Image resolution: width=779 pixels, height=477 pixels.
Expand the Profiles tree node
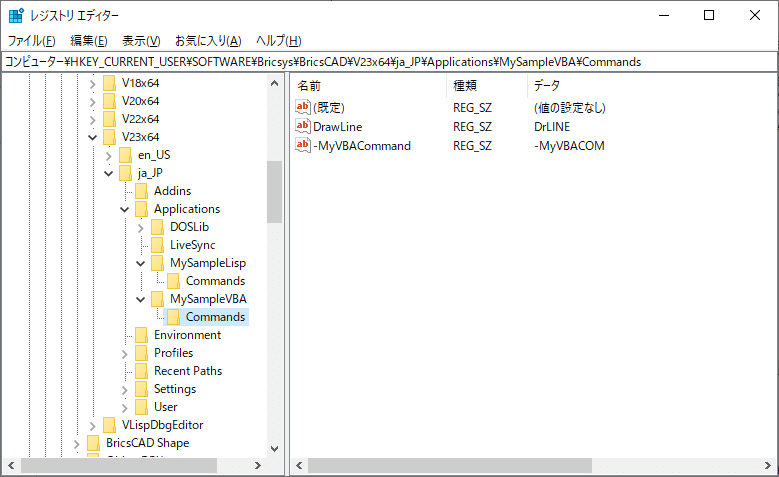(x=124, y=354)
